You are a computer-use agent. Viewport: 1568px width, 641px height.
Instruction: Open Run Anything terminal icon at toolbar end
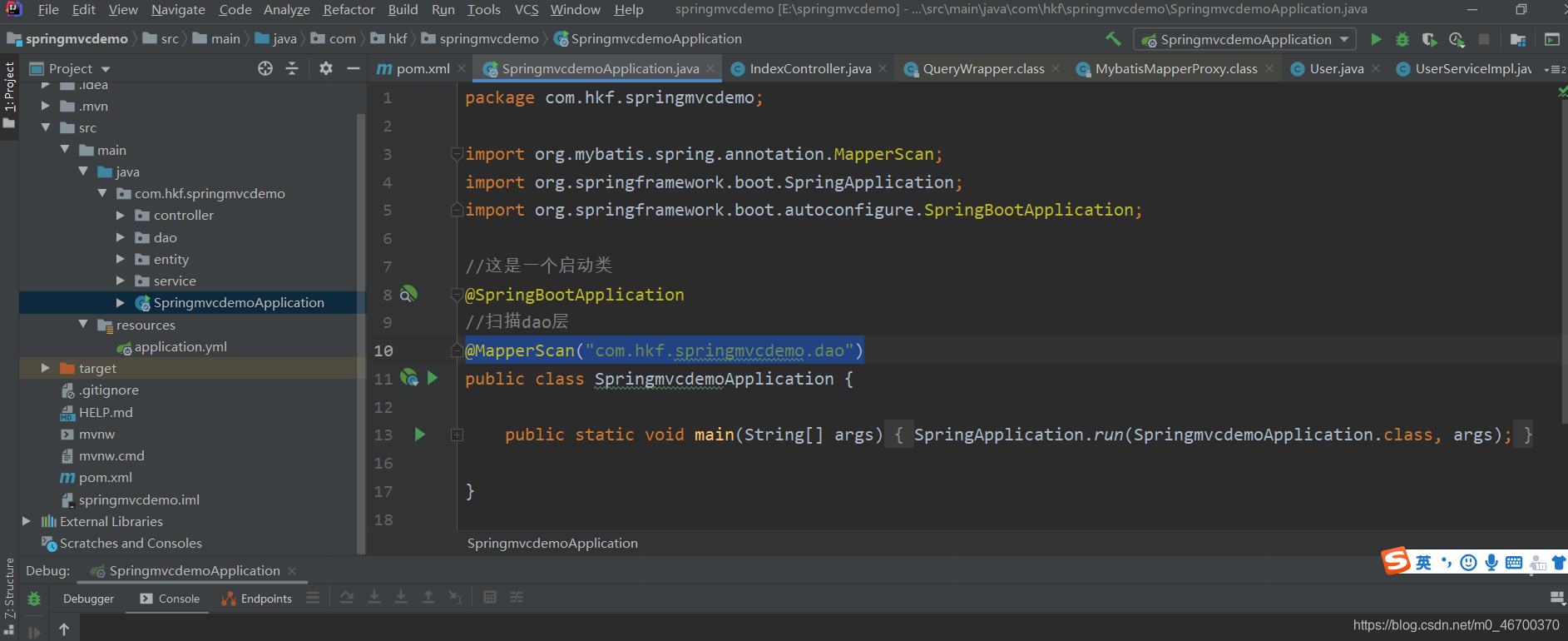[1552, 39]
